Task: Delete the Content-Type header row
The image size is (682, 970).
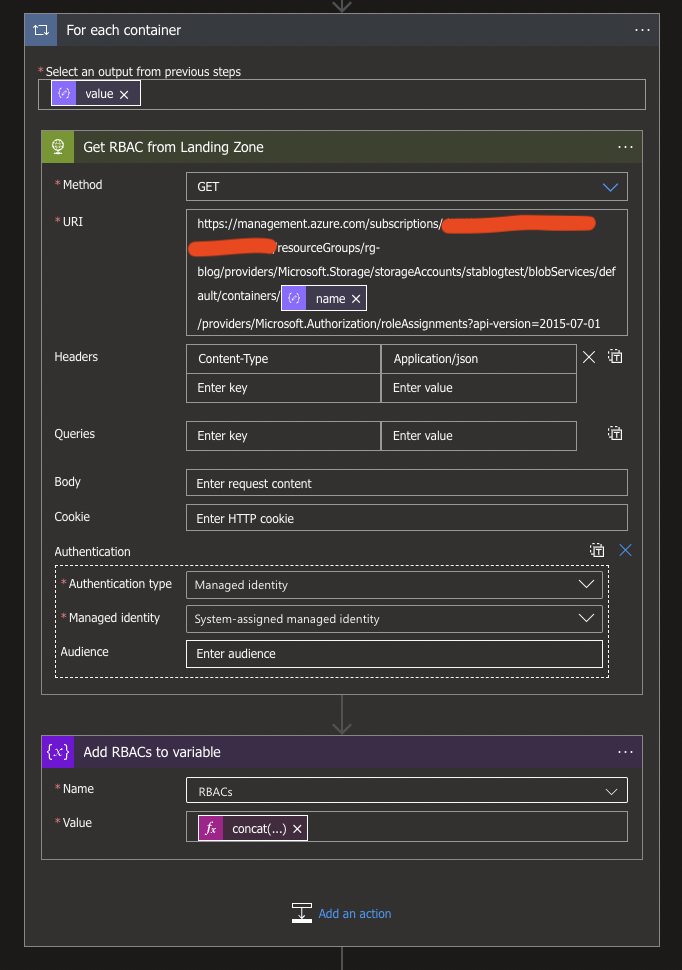Action: pos(589,357)
